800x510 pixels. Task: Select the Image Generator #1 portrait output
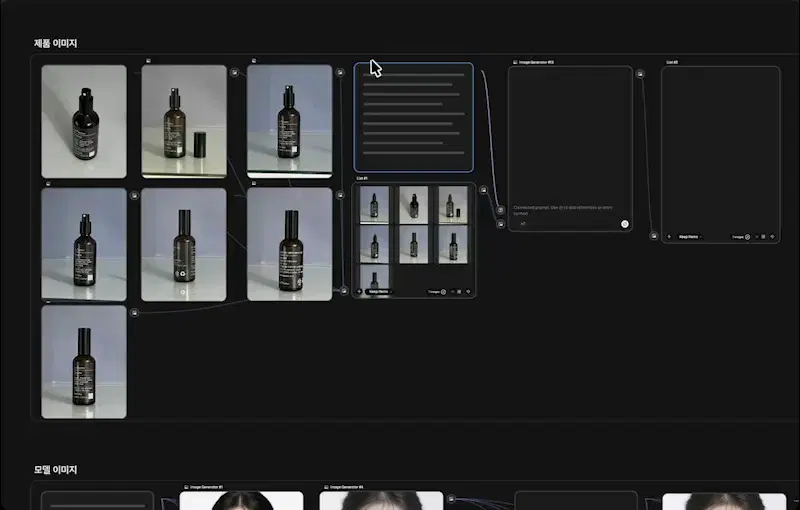pyautogui.click(x=241, y=501)
